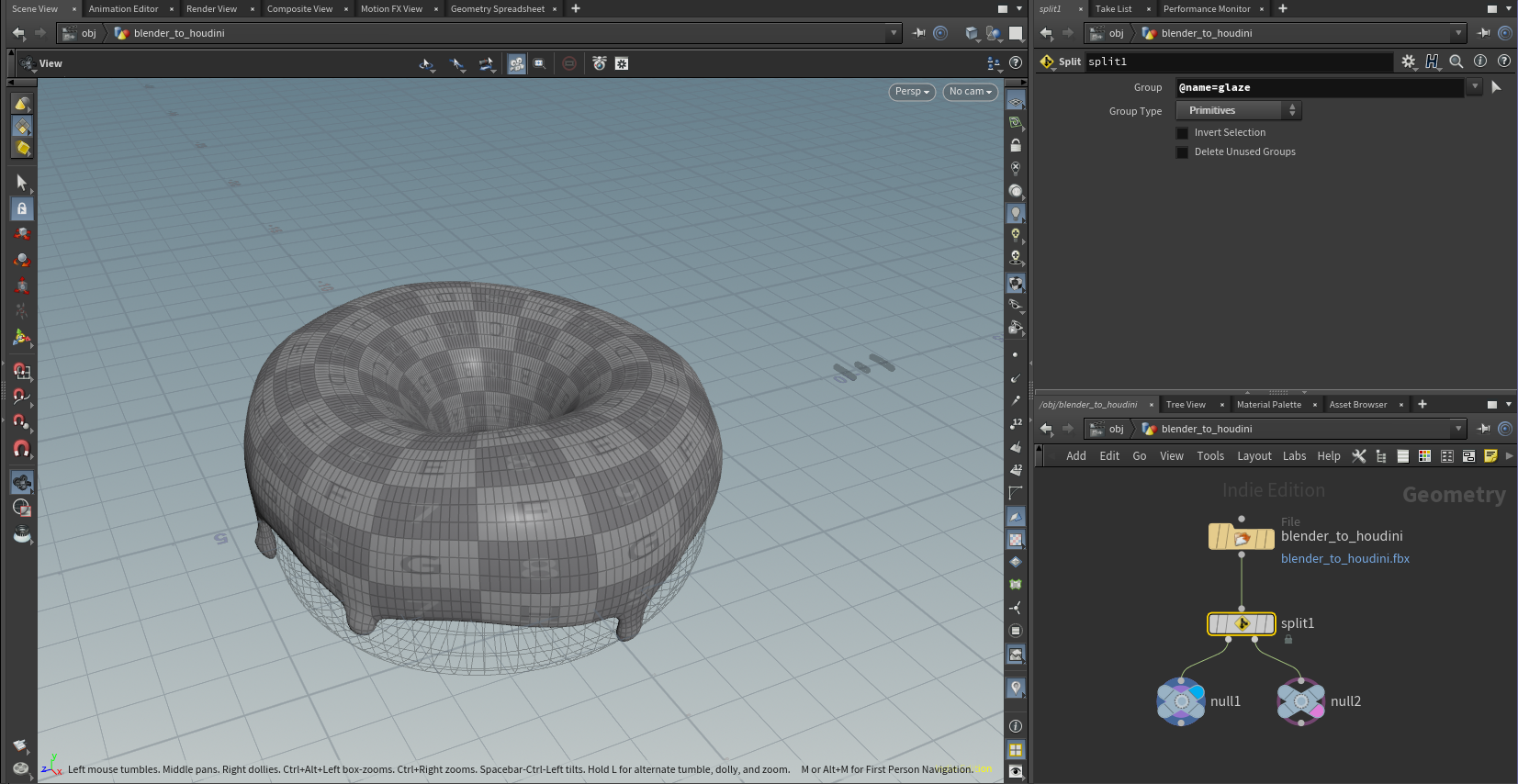Image resolution: width=1518 pixels, height=784 pixels.
Task: Click the File node icon blender_to_houdini
Action: 1241,537
